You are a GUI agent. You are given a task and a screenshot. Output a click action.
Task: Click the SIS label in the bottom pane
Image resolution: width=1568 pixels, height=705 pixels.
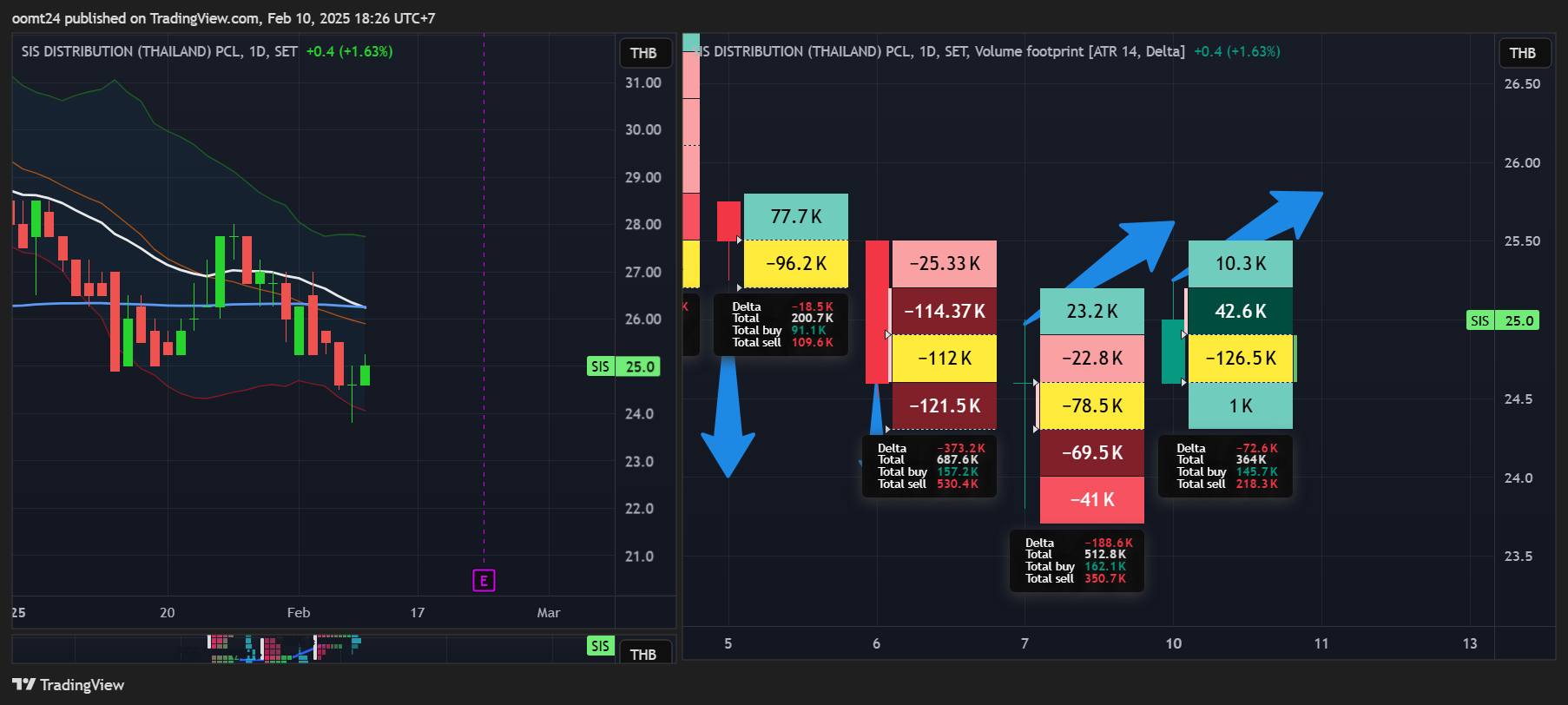601,645
